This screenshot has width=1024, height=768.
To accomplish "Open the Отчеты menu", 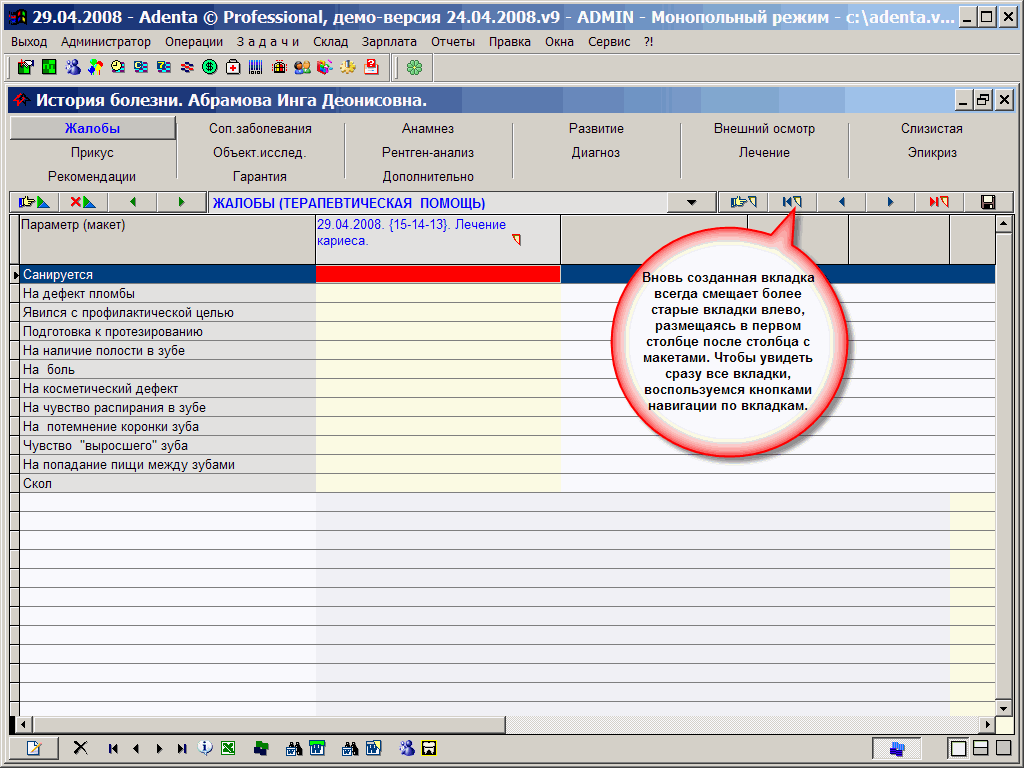I will point(453,41).
